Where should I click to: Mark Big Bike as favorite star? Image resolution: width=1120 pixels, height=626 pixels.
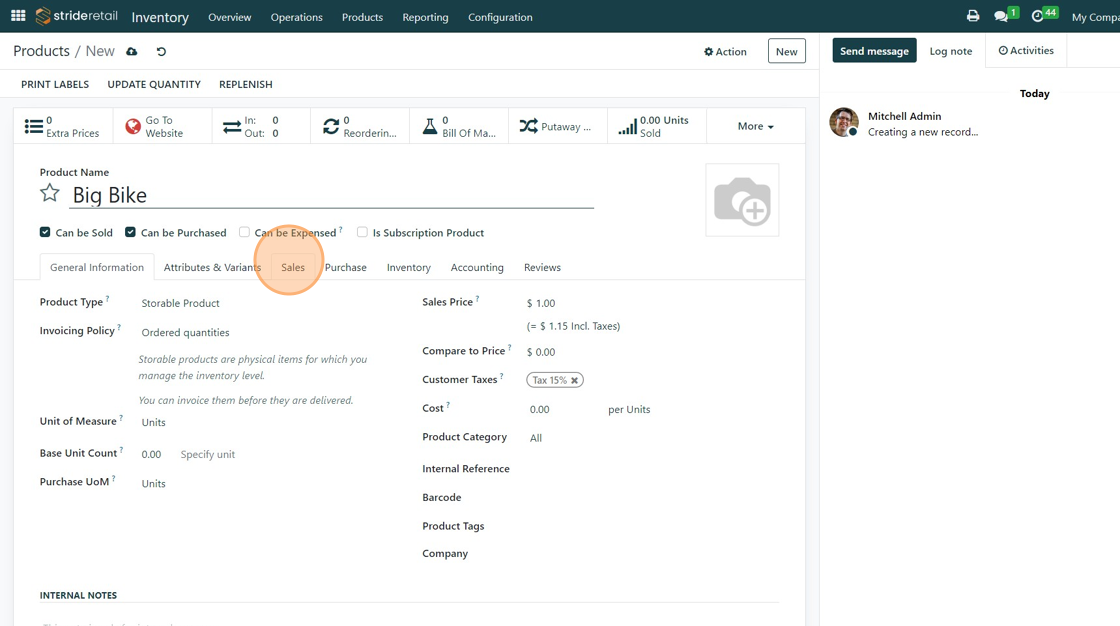click(49, 193)
